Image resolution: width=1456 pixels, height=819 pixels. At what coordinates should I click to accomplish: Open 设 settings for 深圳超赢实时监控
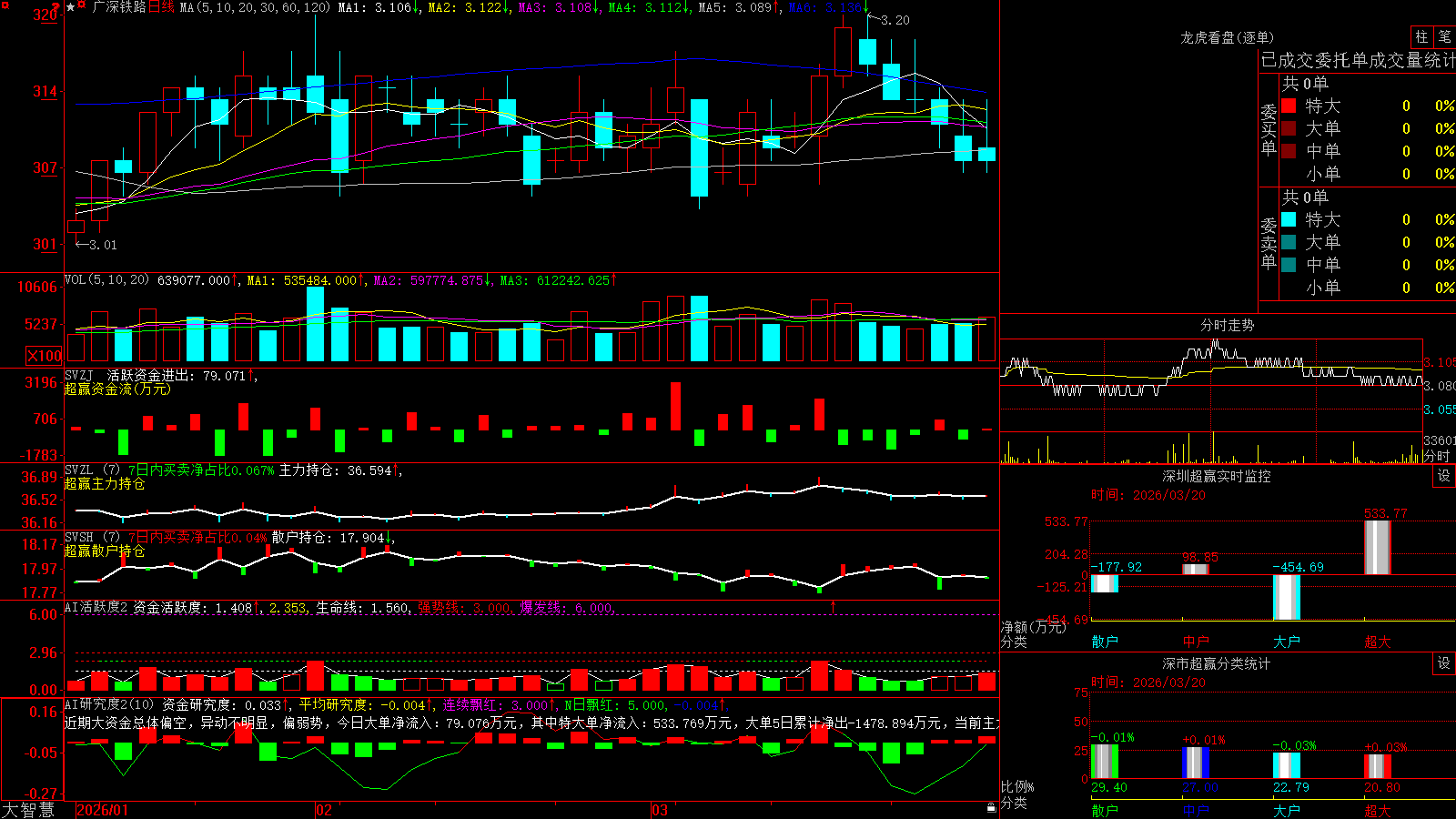[1444, 476]
